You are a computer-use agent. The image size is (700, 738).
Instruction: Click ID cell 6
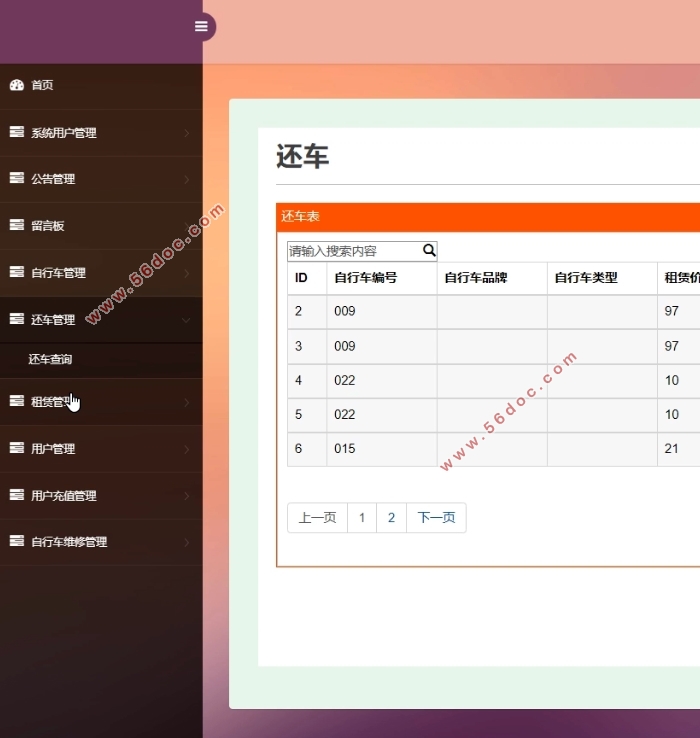(298, 449)
